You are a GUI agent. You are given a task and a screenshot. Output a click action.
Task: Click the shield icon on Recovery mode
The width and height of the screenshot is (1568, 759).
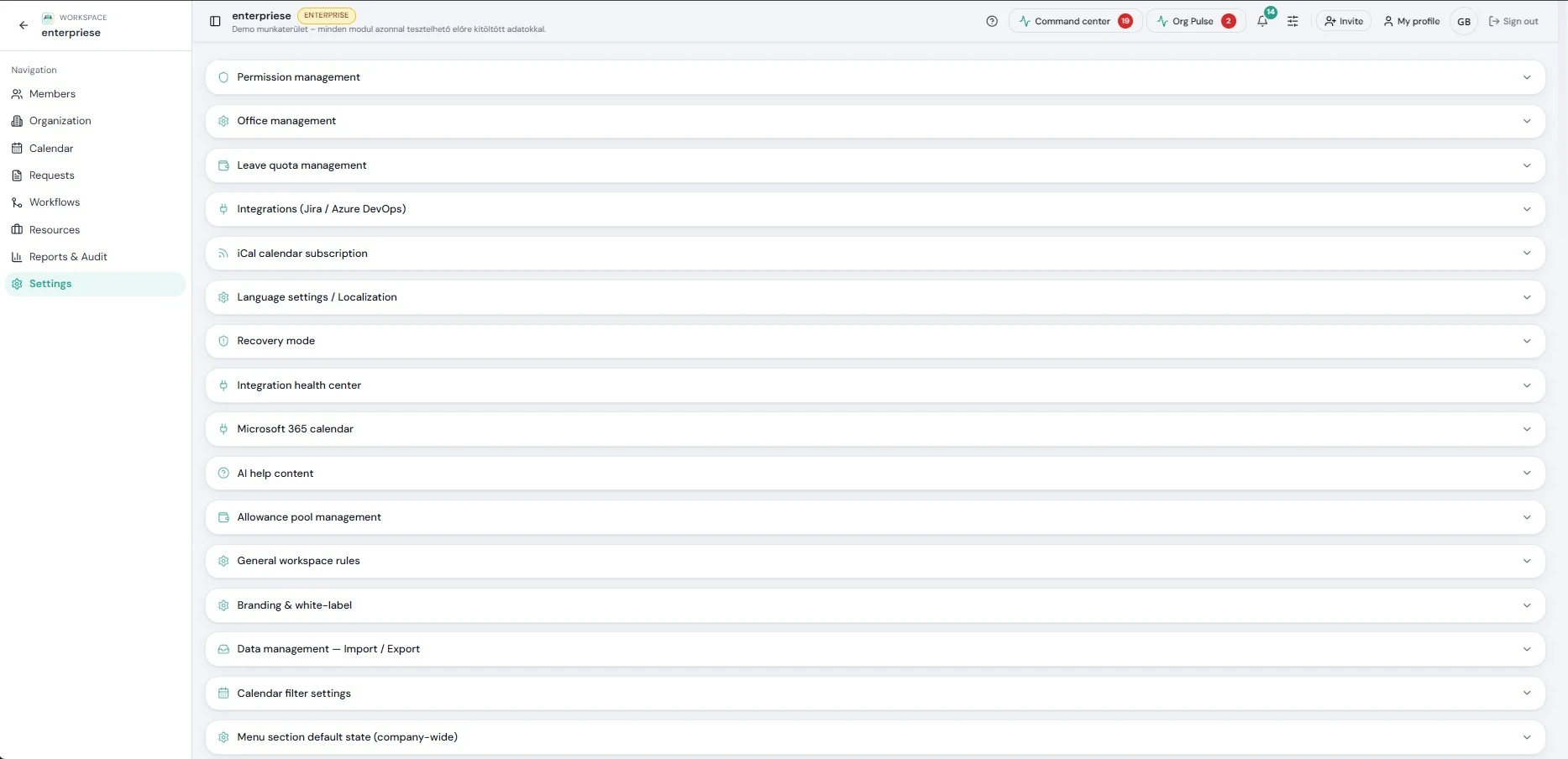coord(223,341)
